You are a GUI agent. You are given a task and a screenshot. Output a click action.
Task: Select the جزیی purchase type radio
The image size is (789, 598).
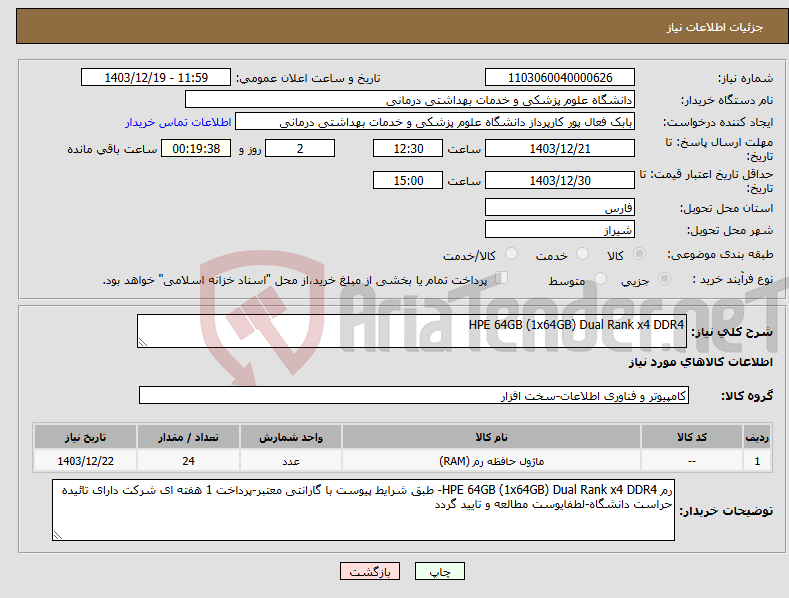[664, 279]
